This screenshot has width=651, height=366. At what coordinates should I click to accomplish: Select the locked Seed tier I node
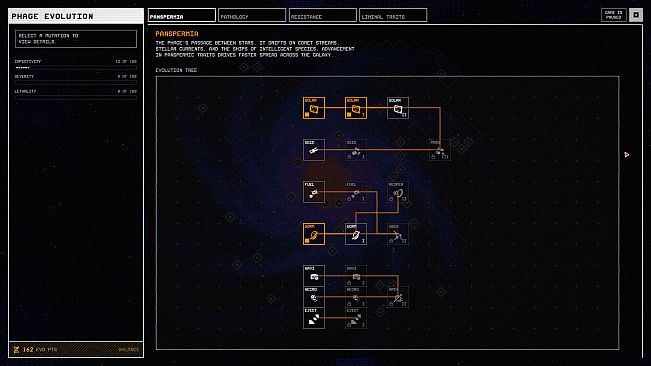356,150
